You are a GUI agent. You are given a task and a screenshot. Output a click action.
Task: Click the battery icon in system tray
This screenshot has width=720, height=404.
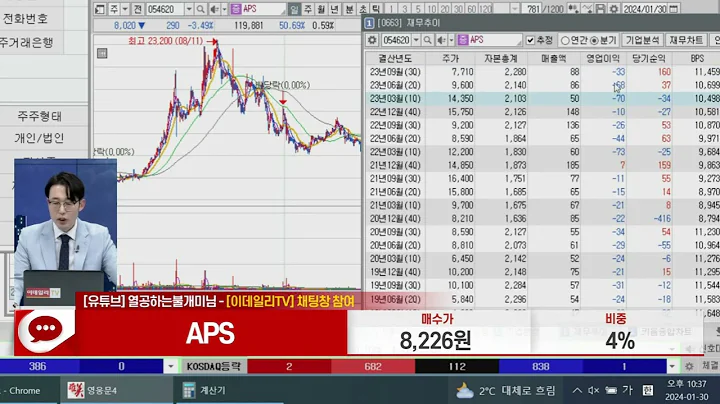click(611, 390)
